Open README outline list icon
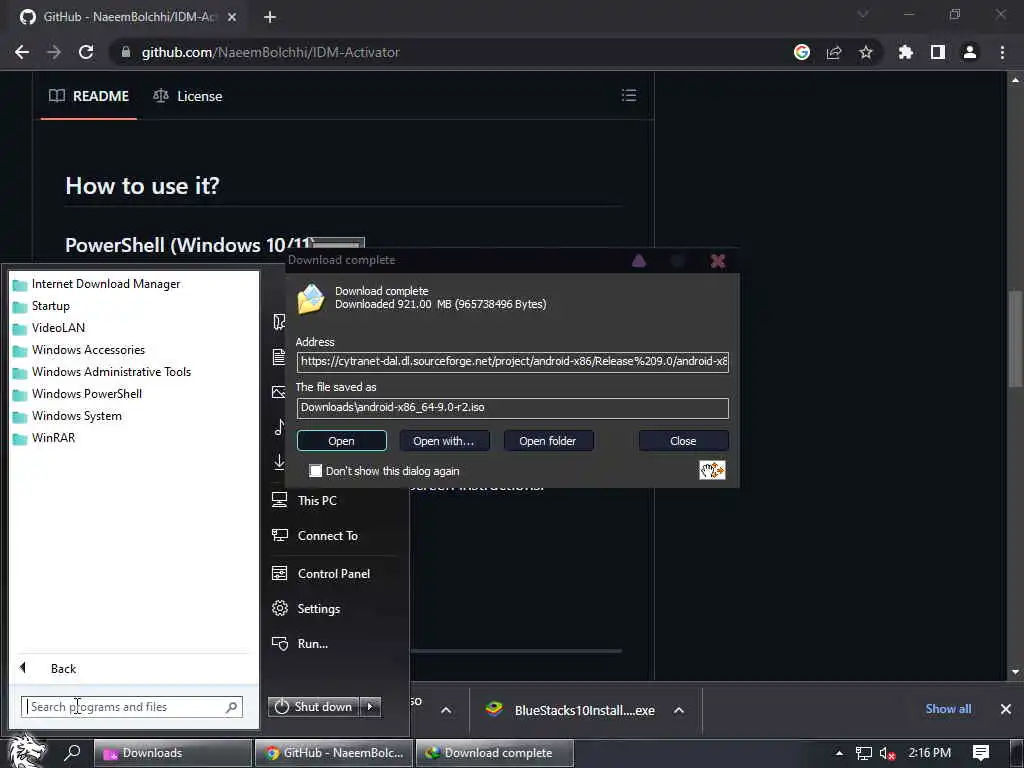Viewport: 1024px width, 768px height. tap(628, 95)
